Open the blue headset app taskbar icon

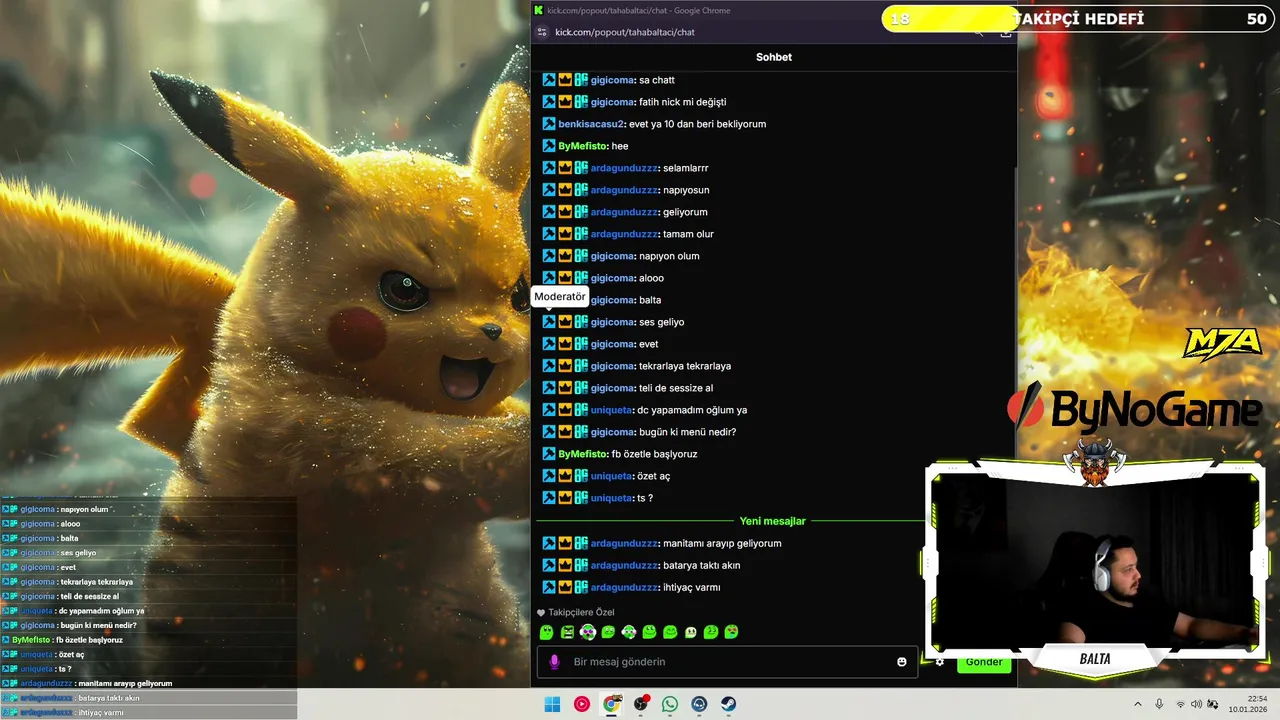pos(699,704)
